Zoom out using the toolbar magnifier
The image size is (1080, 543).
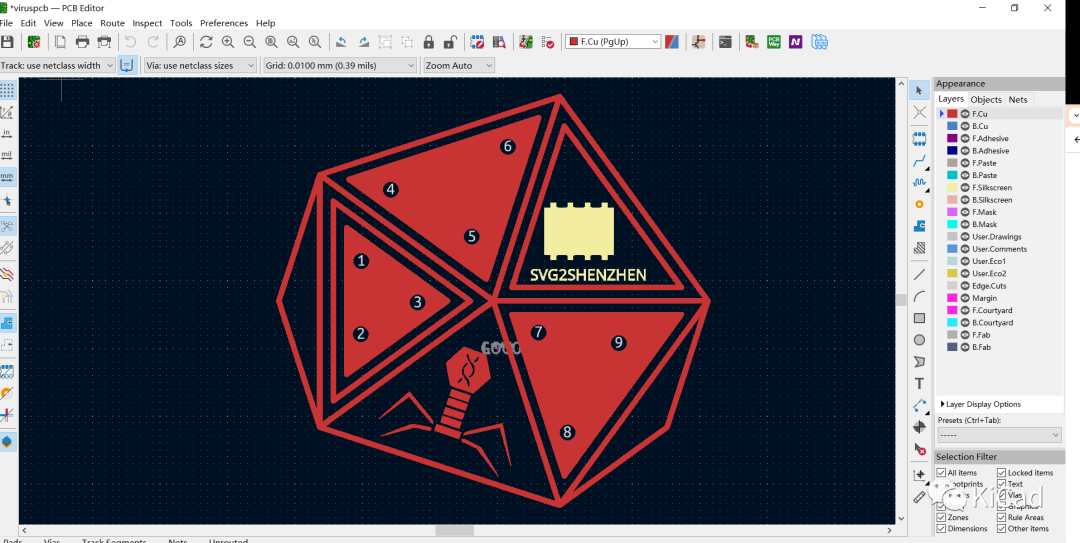click(249, 42)
